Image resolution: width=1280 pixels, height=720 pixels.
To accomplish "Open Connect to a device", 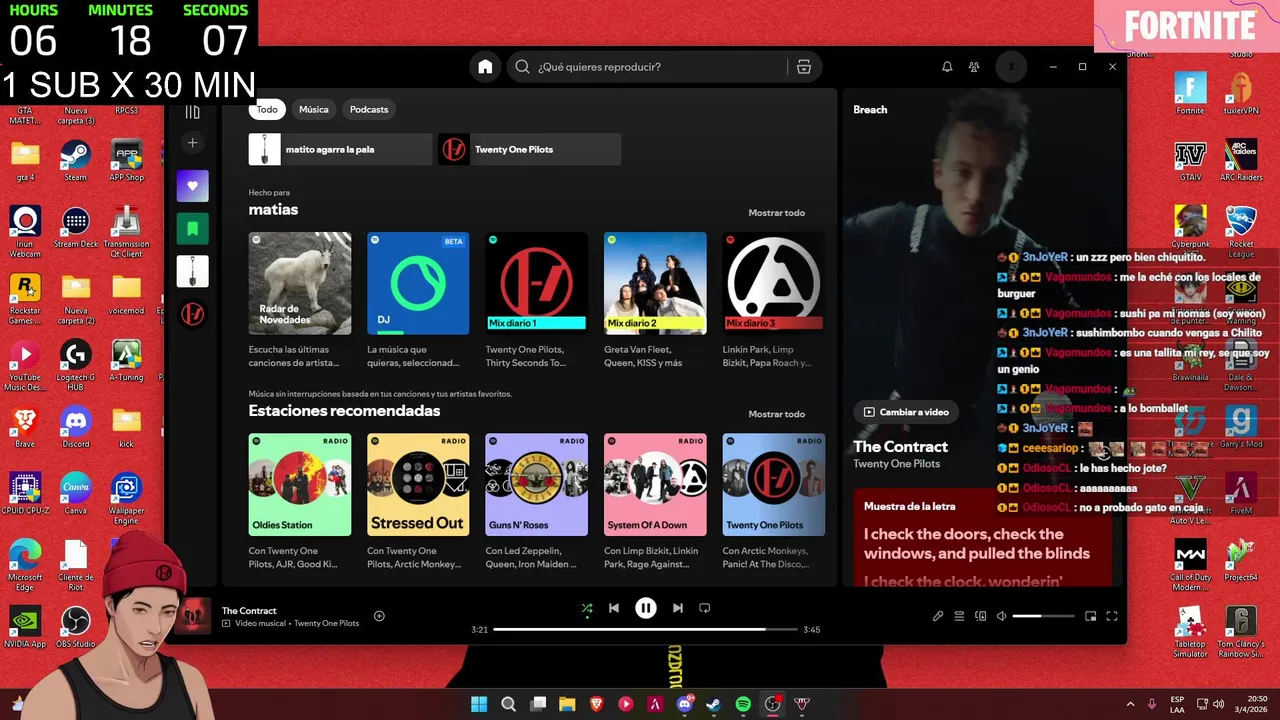I will tap(981, 616).
